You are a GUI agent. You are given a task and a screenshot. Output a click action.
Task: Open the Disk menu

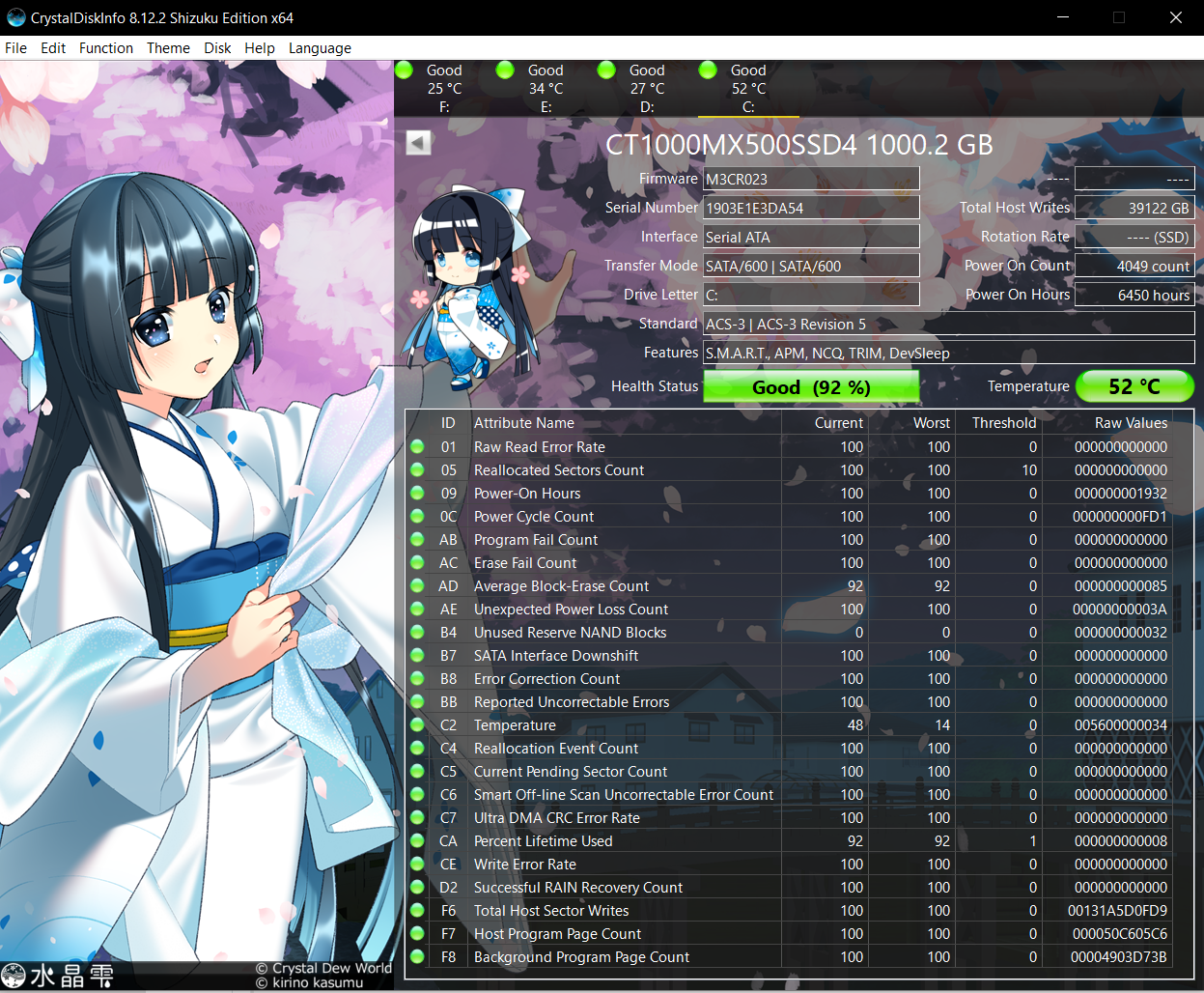coord(217,48)
